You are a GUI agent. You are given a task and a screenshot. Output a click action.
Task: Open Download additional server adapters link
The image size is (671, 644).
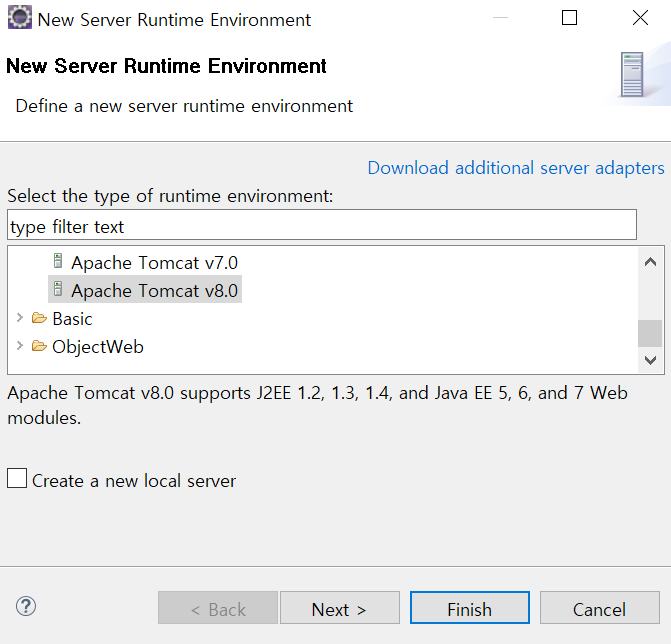click(x=516, y=168)
